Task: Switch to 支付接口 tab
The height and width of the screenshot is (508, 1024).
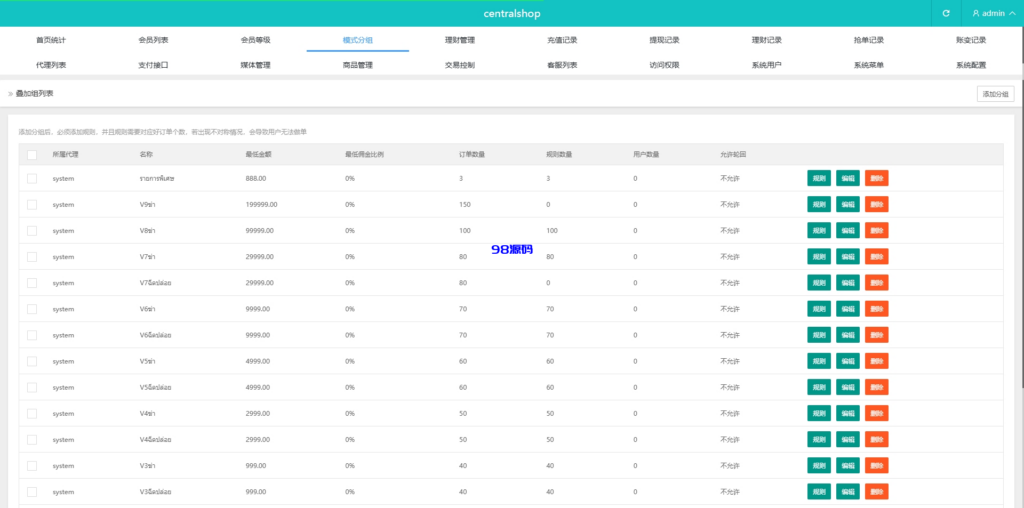Action: [x=153, y=65]
